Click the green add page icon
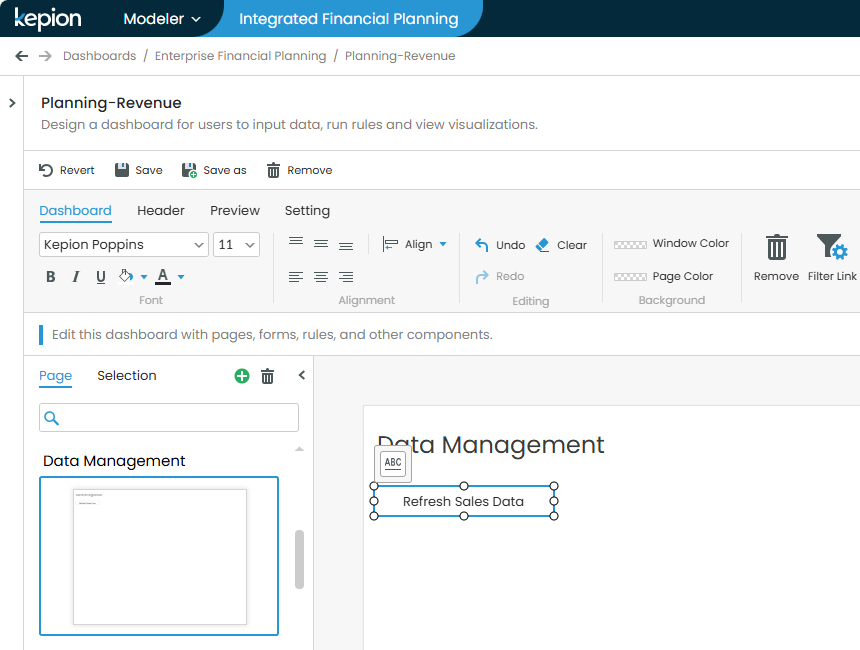Viewport: 860px width, 650px height. click(242, 376)
